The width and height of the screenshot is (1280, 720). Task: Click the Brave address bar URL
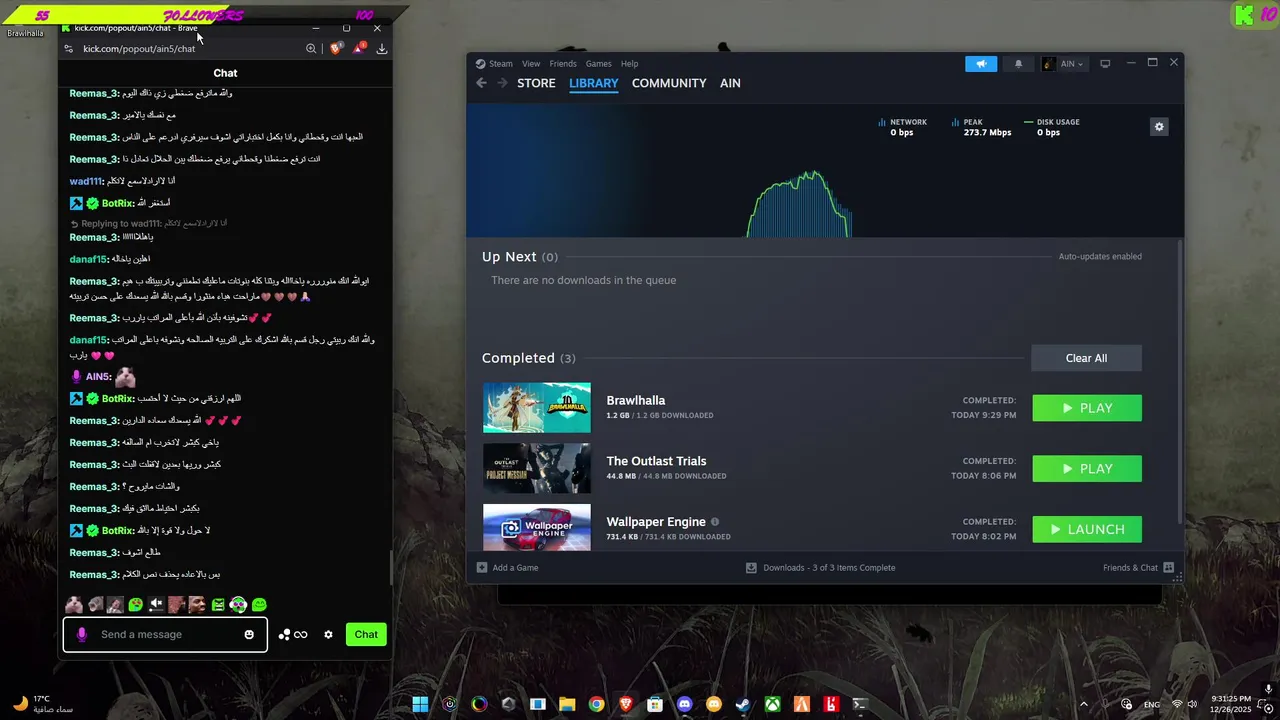click(139, 48)
